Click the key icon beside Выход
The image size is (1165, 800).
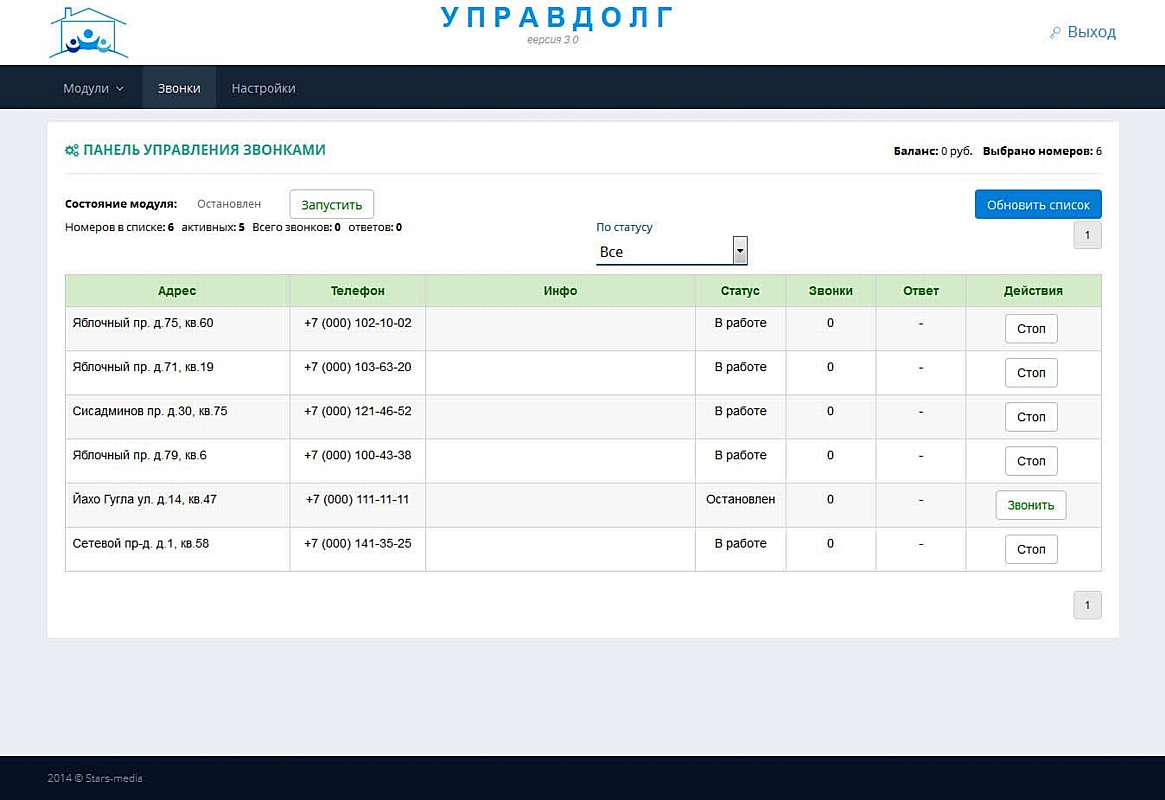point(1055,33)
